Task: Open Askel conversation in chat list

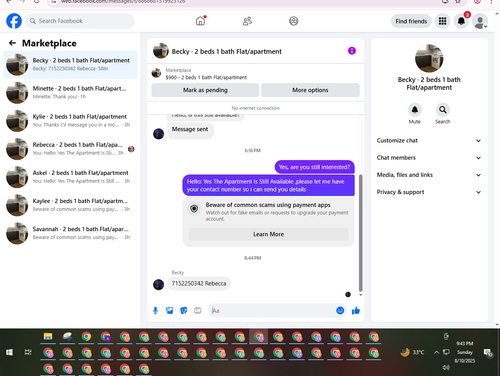Action: tap(70, 177)
